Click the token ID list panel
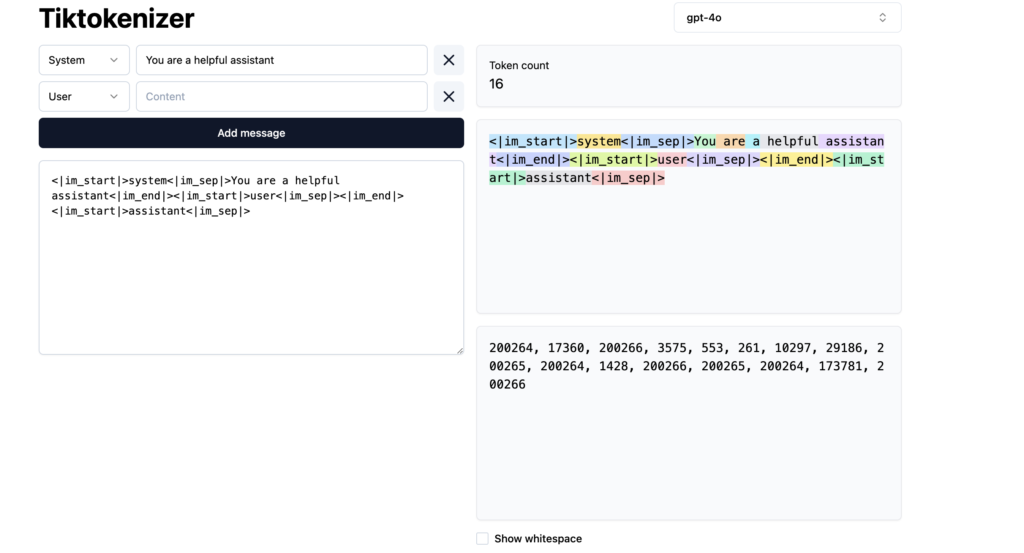 click(x=689, y=423)
